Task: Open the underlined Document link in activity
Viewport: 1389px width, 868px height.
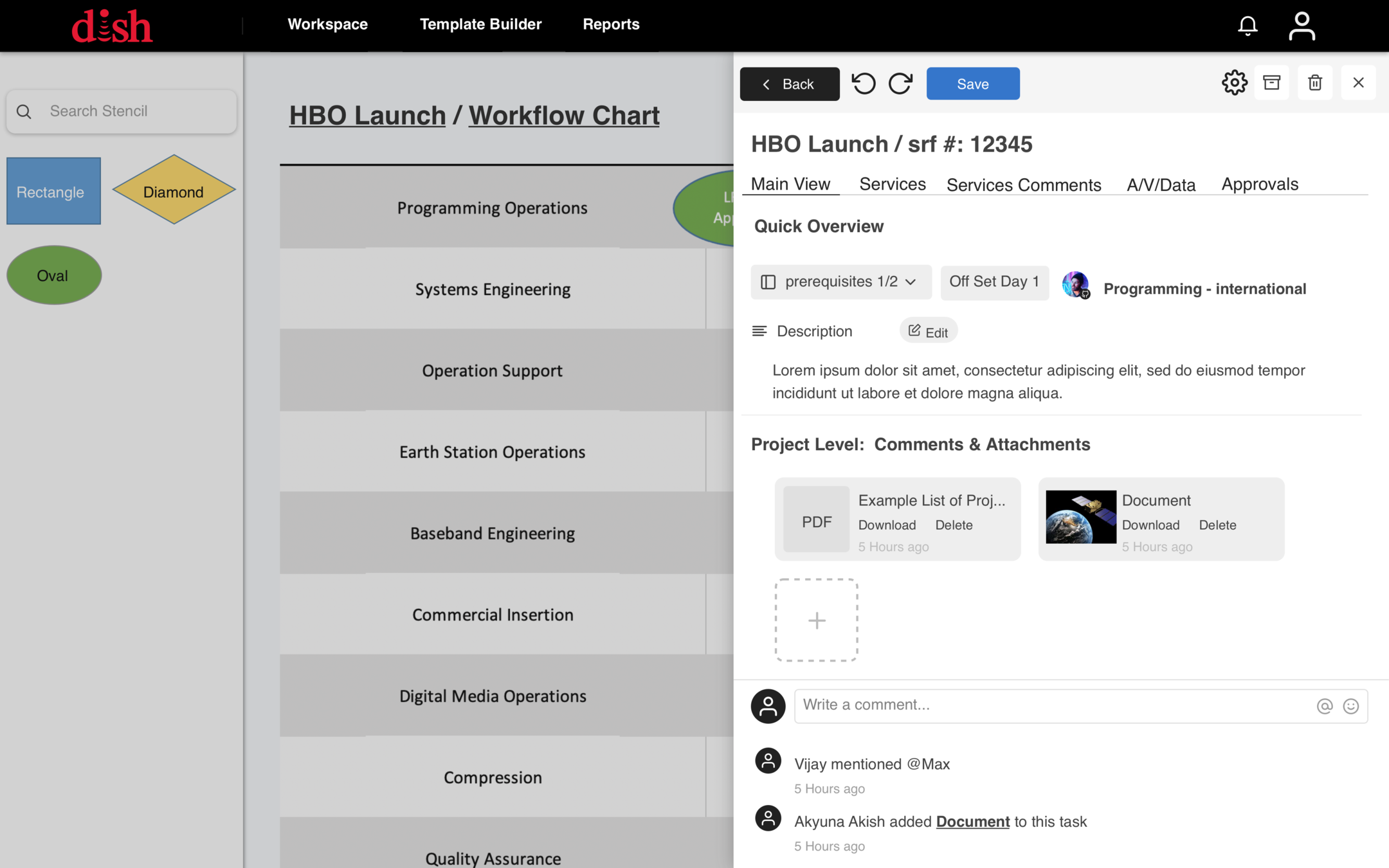Action: (x=972, y=822)
